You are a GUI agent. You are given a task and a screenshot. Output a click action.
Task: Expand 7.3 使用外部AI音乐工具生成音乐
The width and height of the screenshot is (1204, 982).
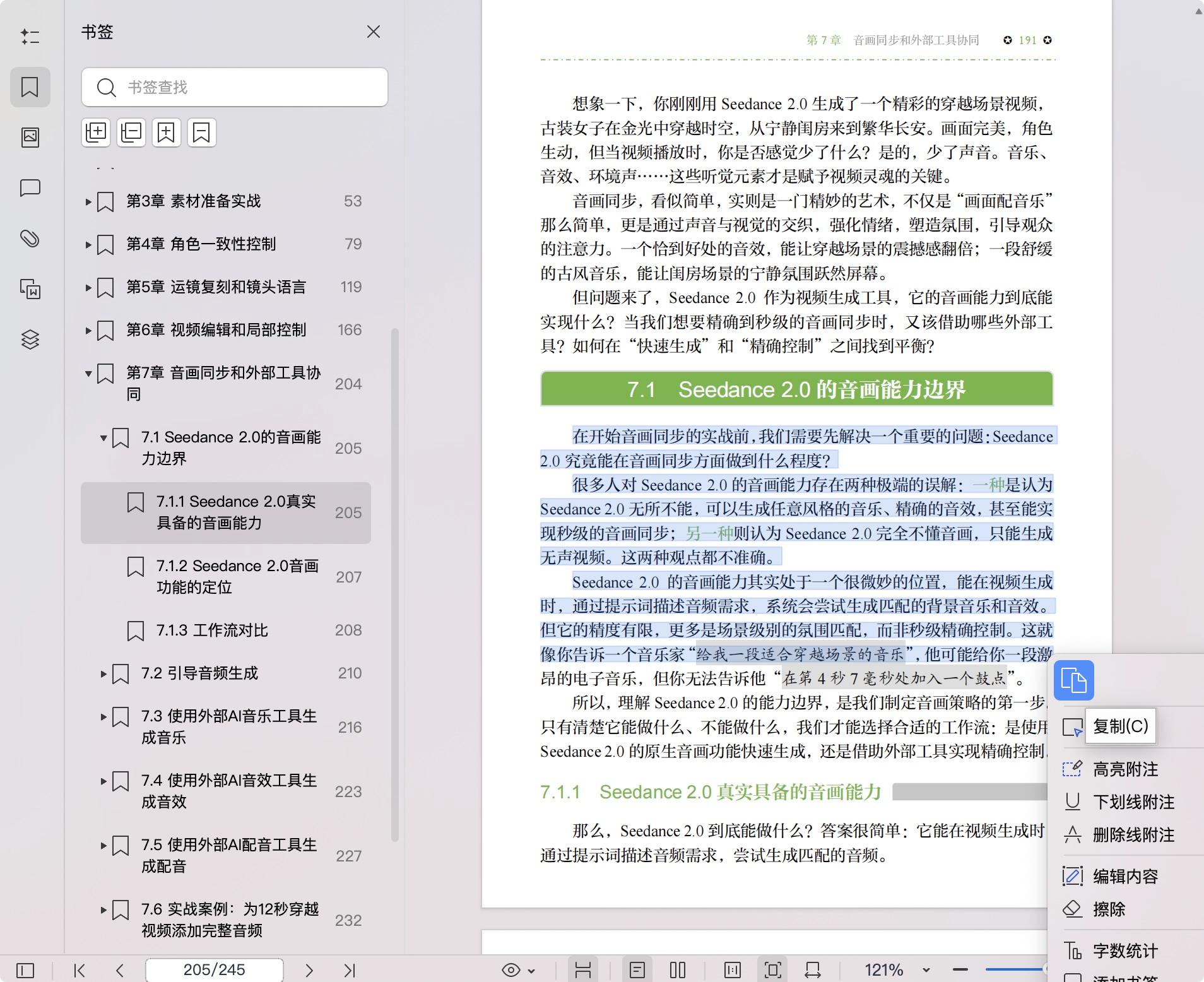[x=103, y=716]
